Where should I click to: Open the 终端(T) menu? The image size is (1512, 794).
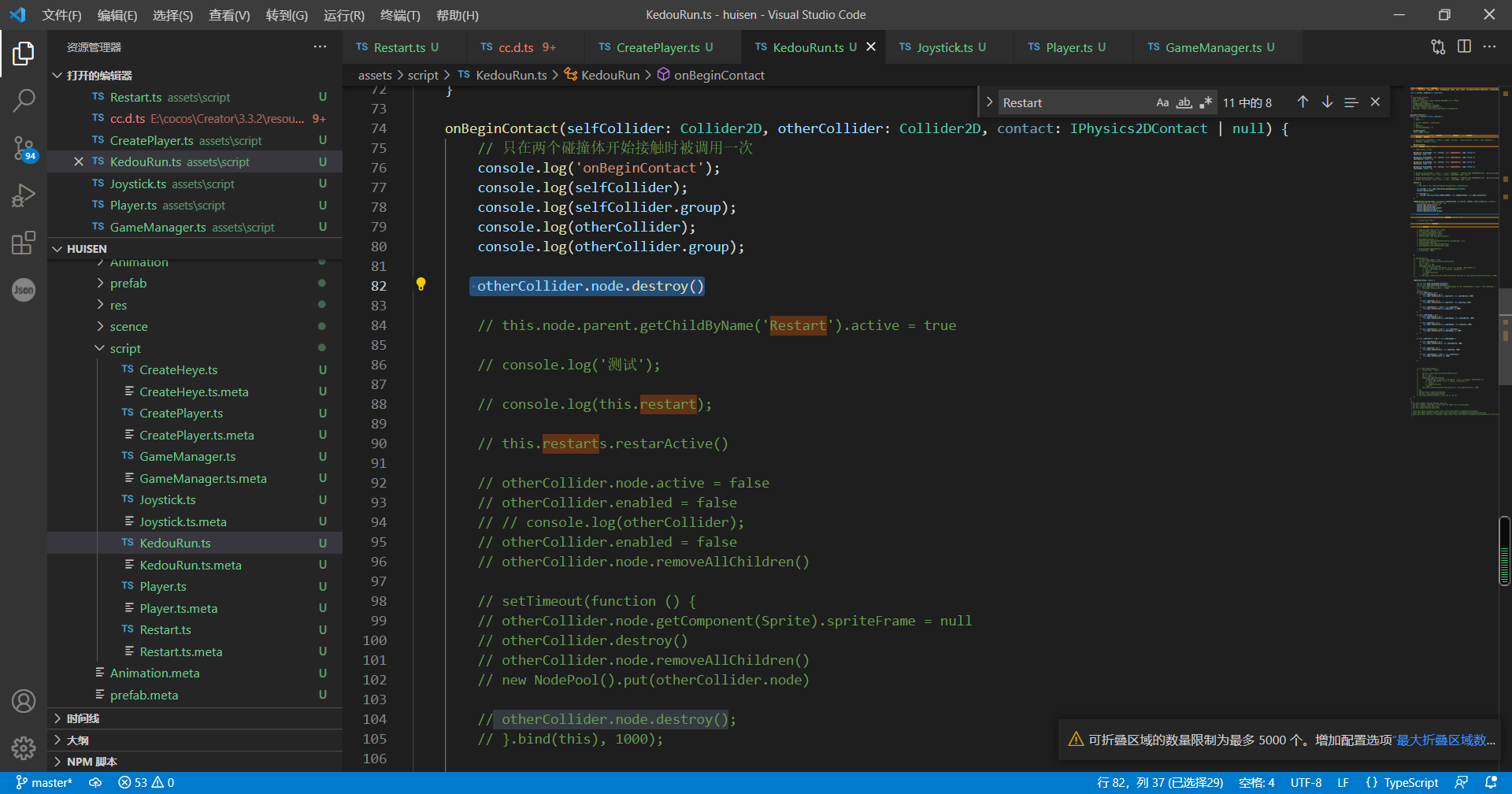click(400, 15)
